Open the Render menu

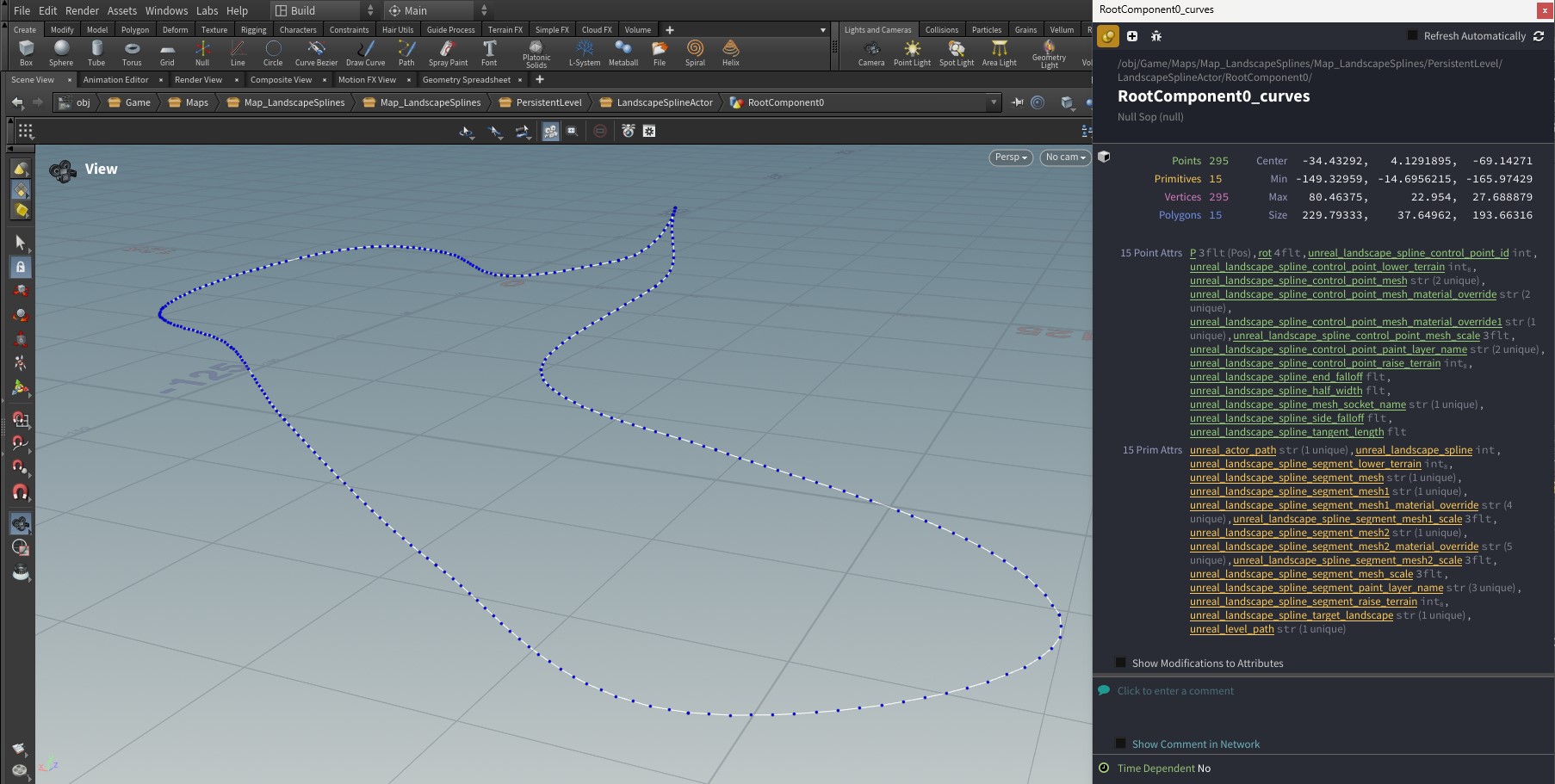coord(82,10)
